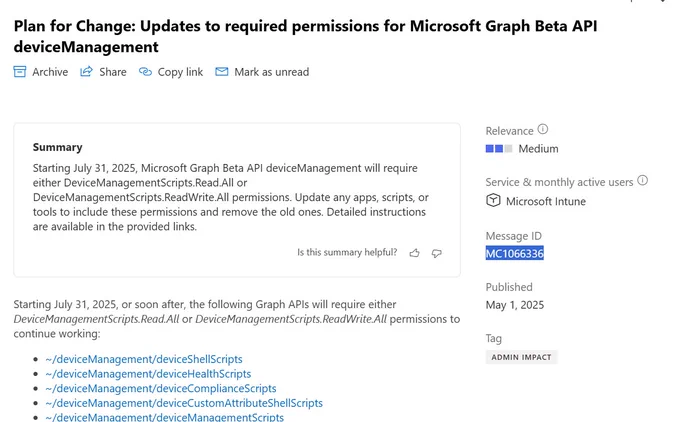Click the Mark as unread label
The width and height of the screenshot is (680, 422).
tap(271, 72)
